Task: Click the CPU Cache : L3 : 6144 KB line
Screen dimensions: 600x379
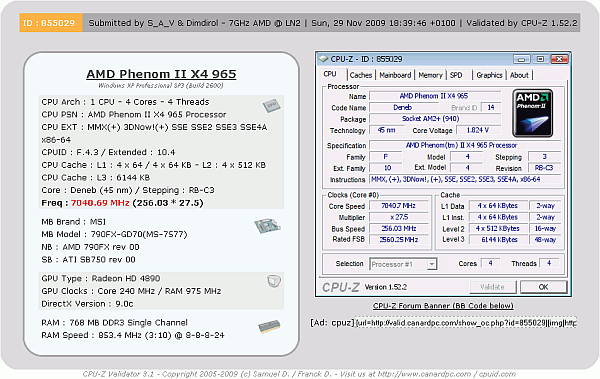Action: pyautogui.click(x=96, y=178)
